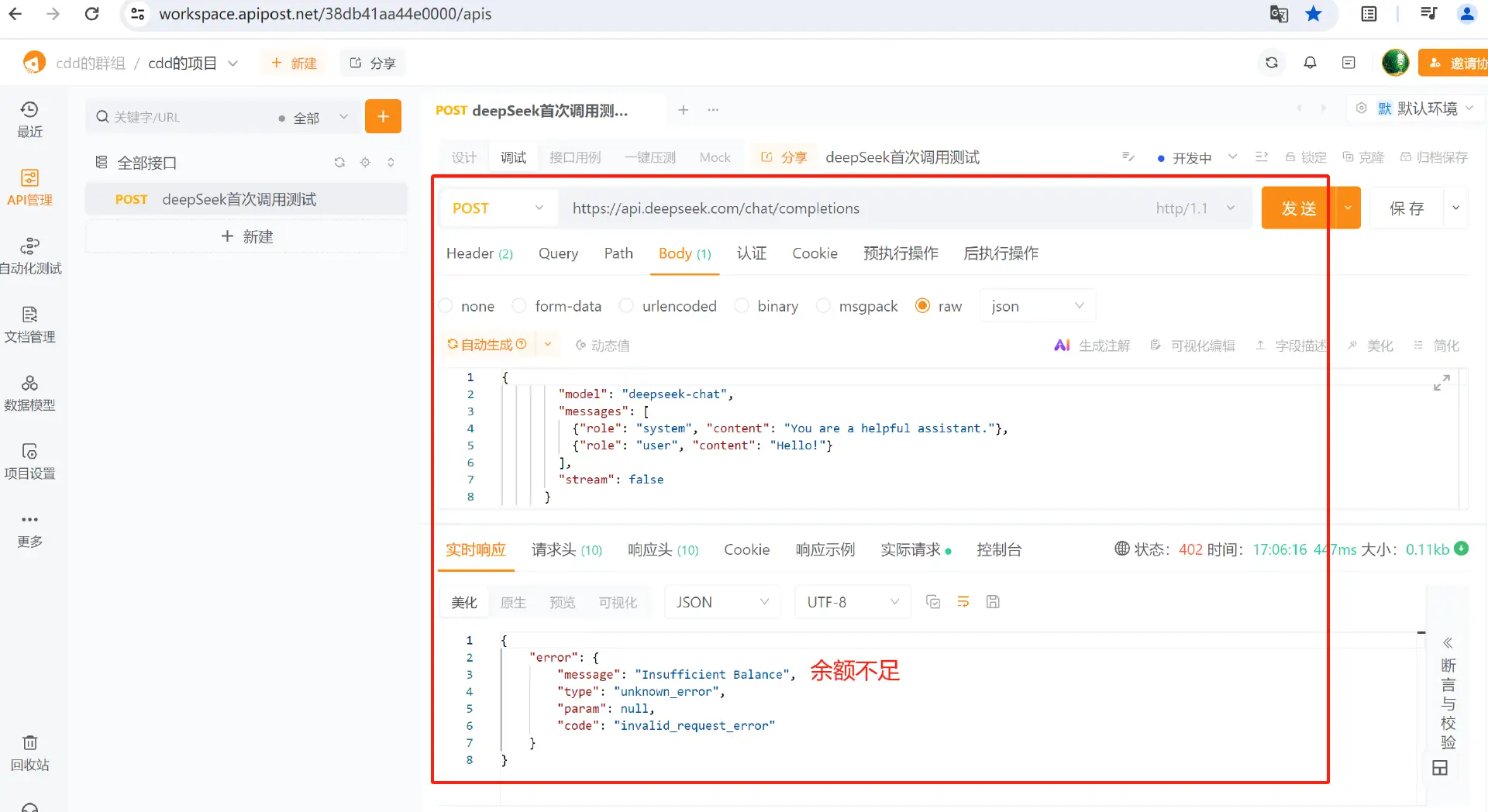Image resolution: width=1488 pixels, height=812 pixels.
Task: Toggle expand-collapse arrows icon in 全部接口 row
Action: tap(391, 162)
